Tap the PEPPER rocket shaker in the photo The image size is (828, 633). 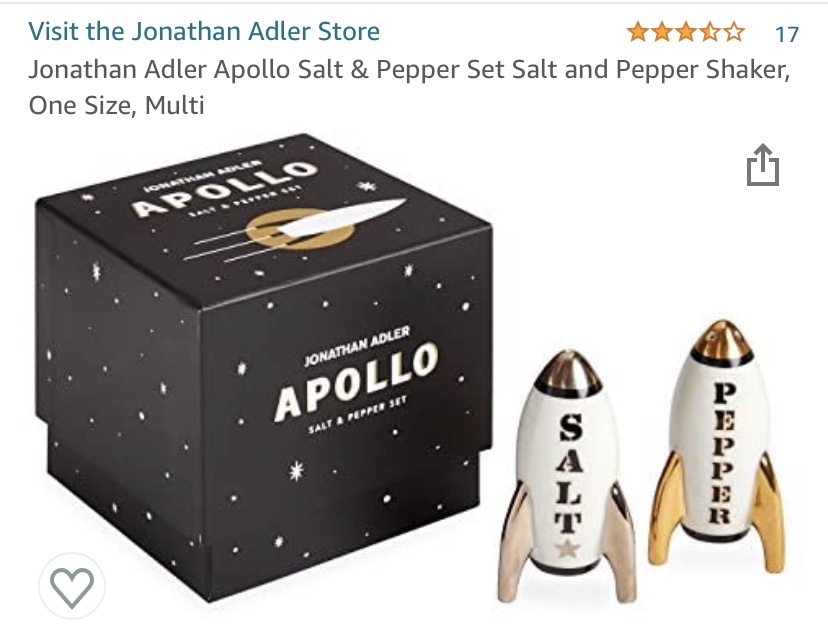pyautogui.click(x=717, y=447)
